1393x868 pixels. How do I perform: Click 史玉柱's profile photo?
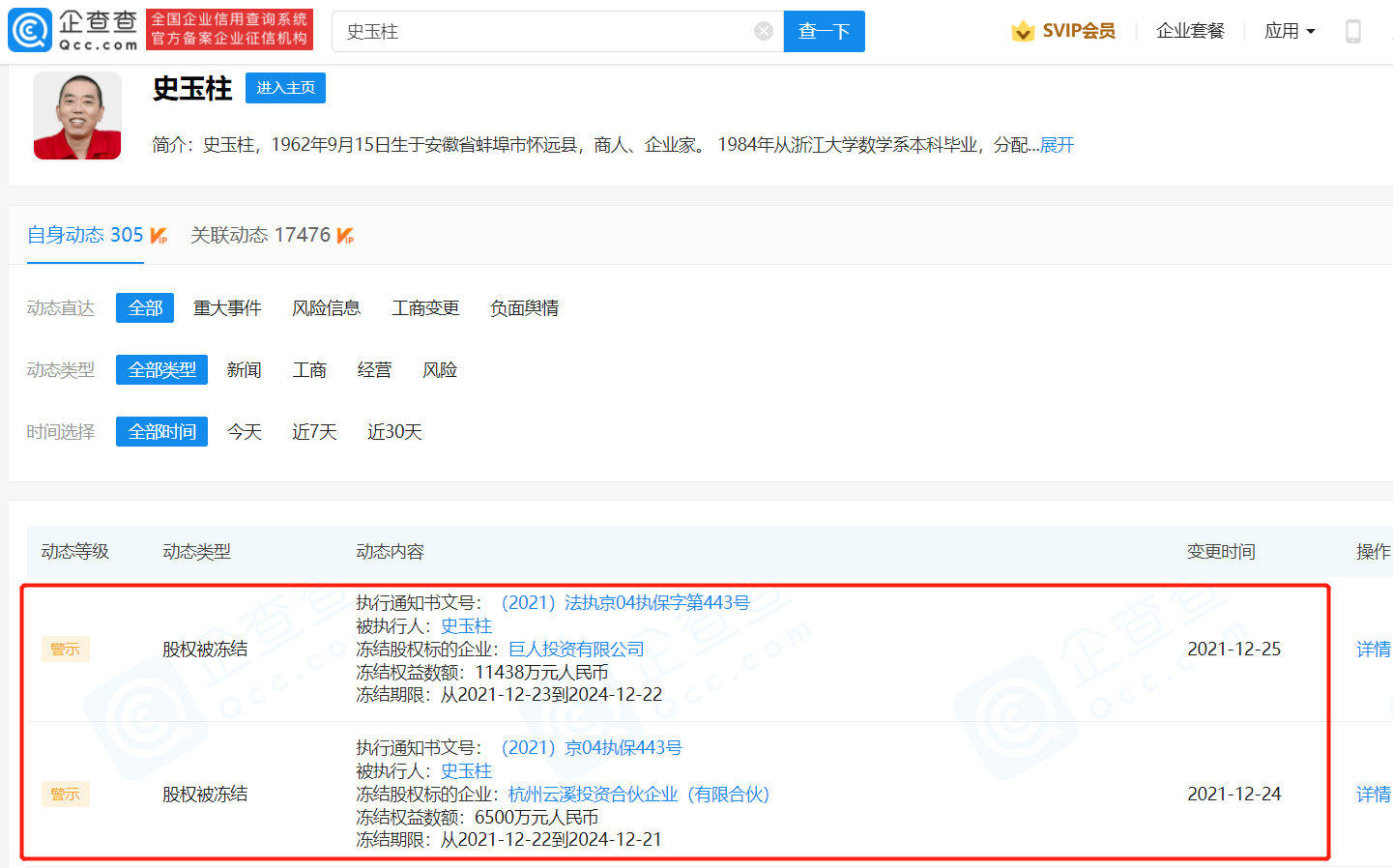tap(76, 115)
